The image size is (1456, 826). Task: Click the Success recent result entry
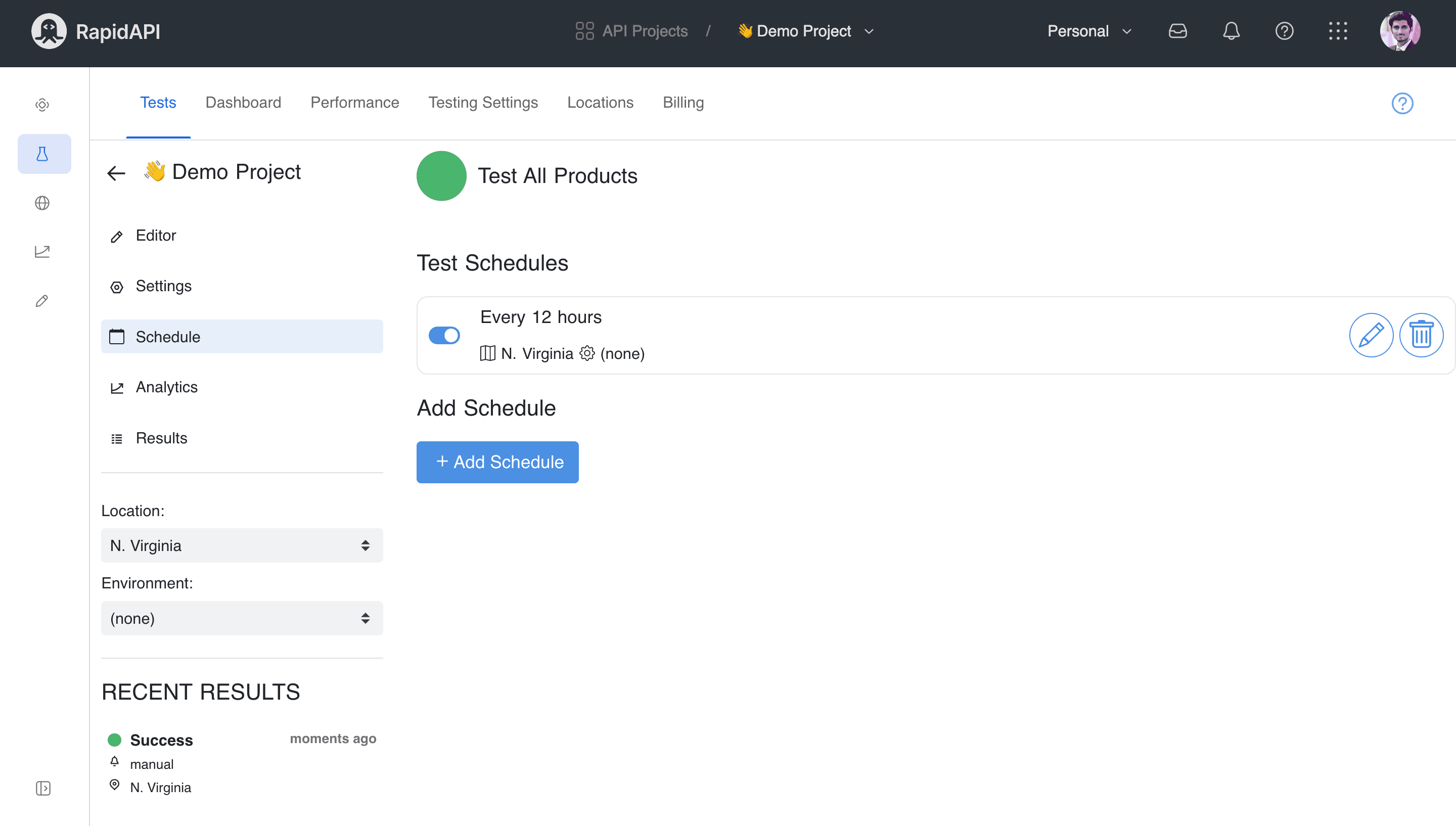(161, 740)
